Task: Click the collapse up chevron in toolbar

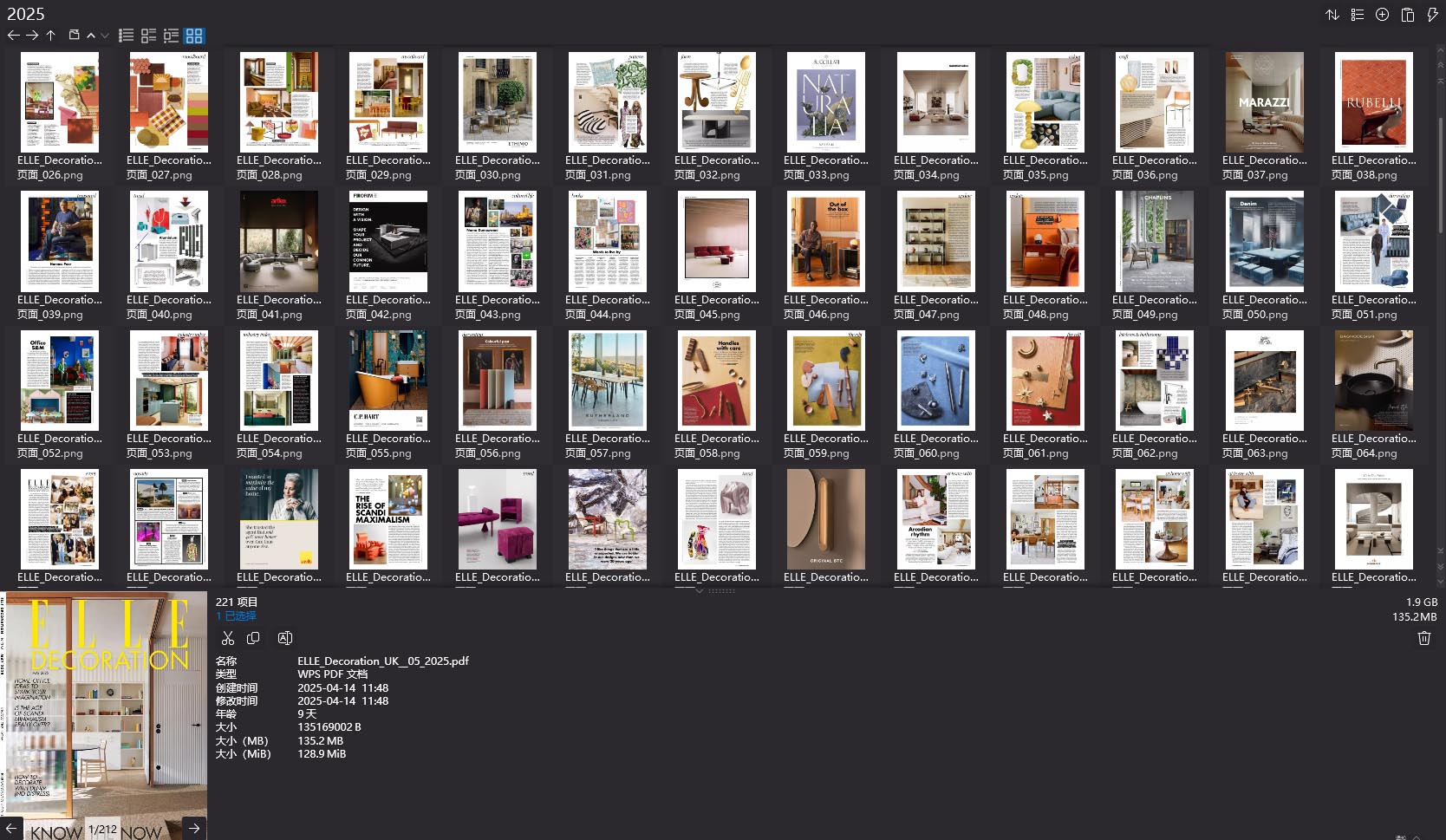Action: pyautogui.click(x=91, y=36)
